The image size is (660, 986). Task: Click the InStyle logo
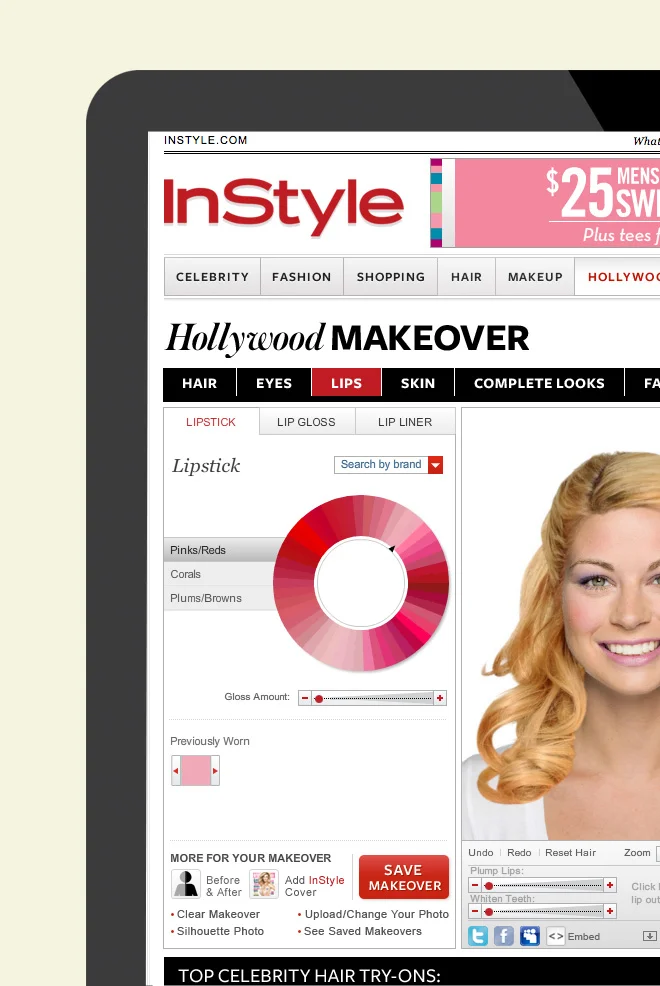pyautogui.click(x=283, y=206)
